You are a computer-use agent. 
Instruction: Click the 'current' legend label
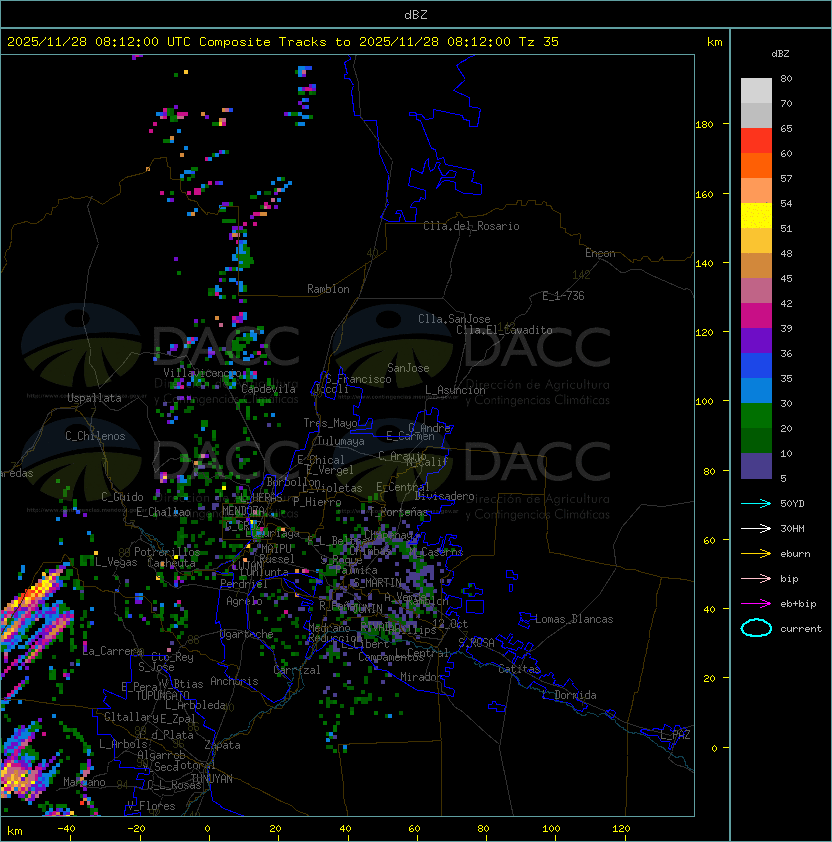click(801, 629)
